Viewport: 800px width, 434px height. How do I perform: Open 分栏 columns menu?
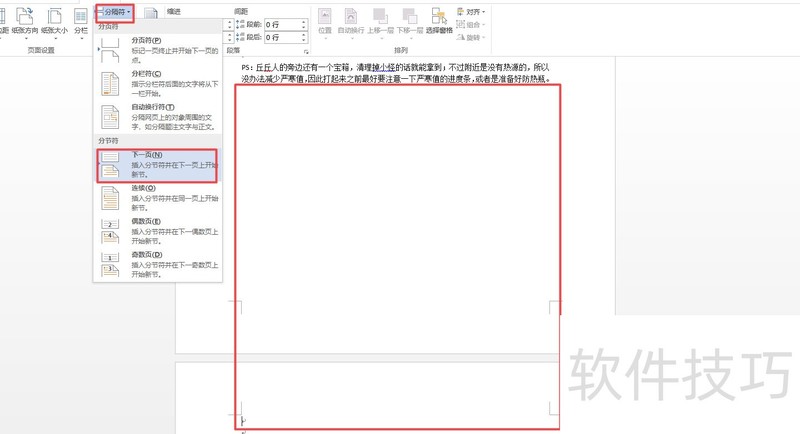(x=81, y=22)
